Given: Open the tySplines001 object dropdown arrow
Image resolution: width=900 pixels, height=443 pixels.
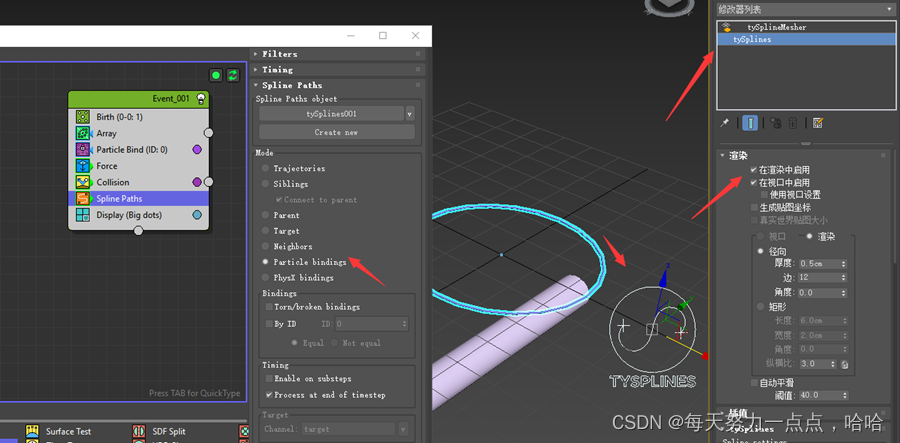Looking at the screenshot, I should (x=410, y=114).
